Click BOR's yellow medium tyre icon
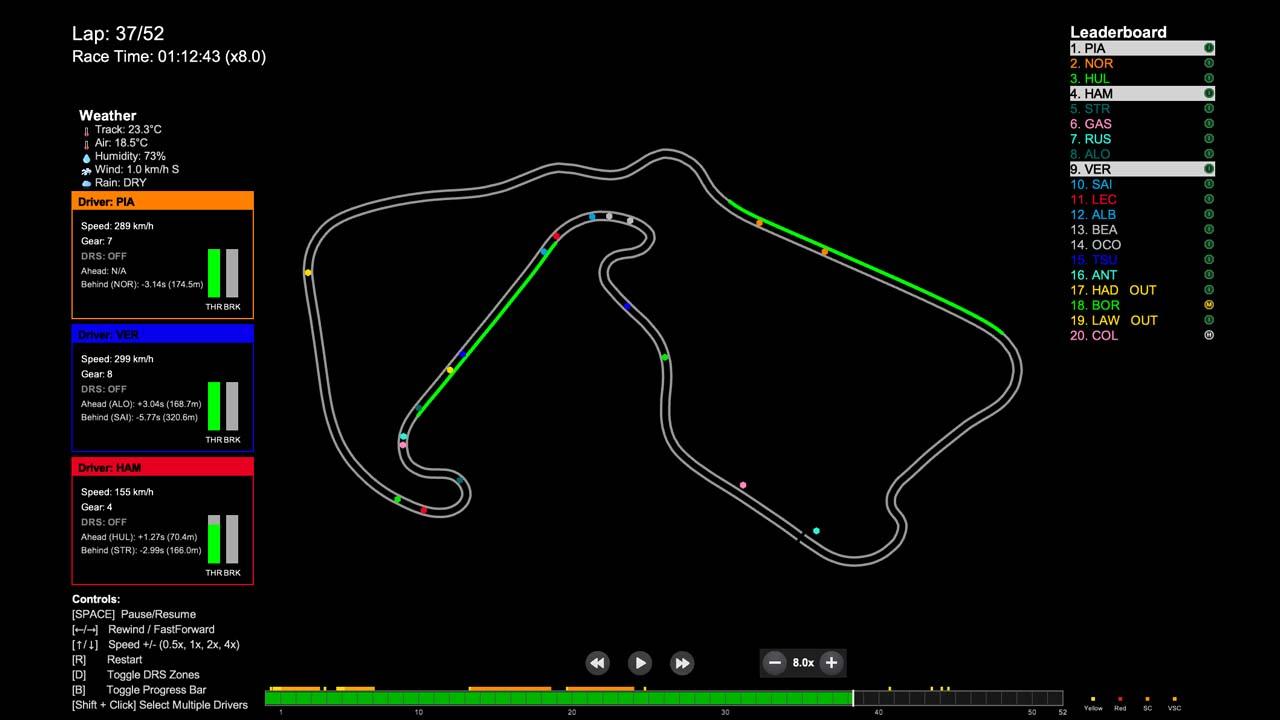This screenshot has width=1280, height=720. (x=1208, y=305)
